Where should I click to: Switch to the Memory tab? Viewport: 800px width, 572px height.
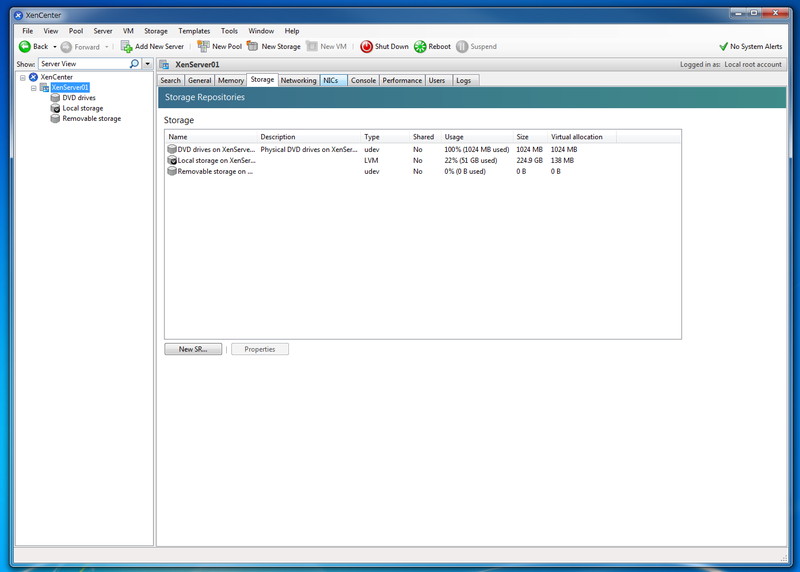pyautogui.click(x=231, y=81)
